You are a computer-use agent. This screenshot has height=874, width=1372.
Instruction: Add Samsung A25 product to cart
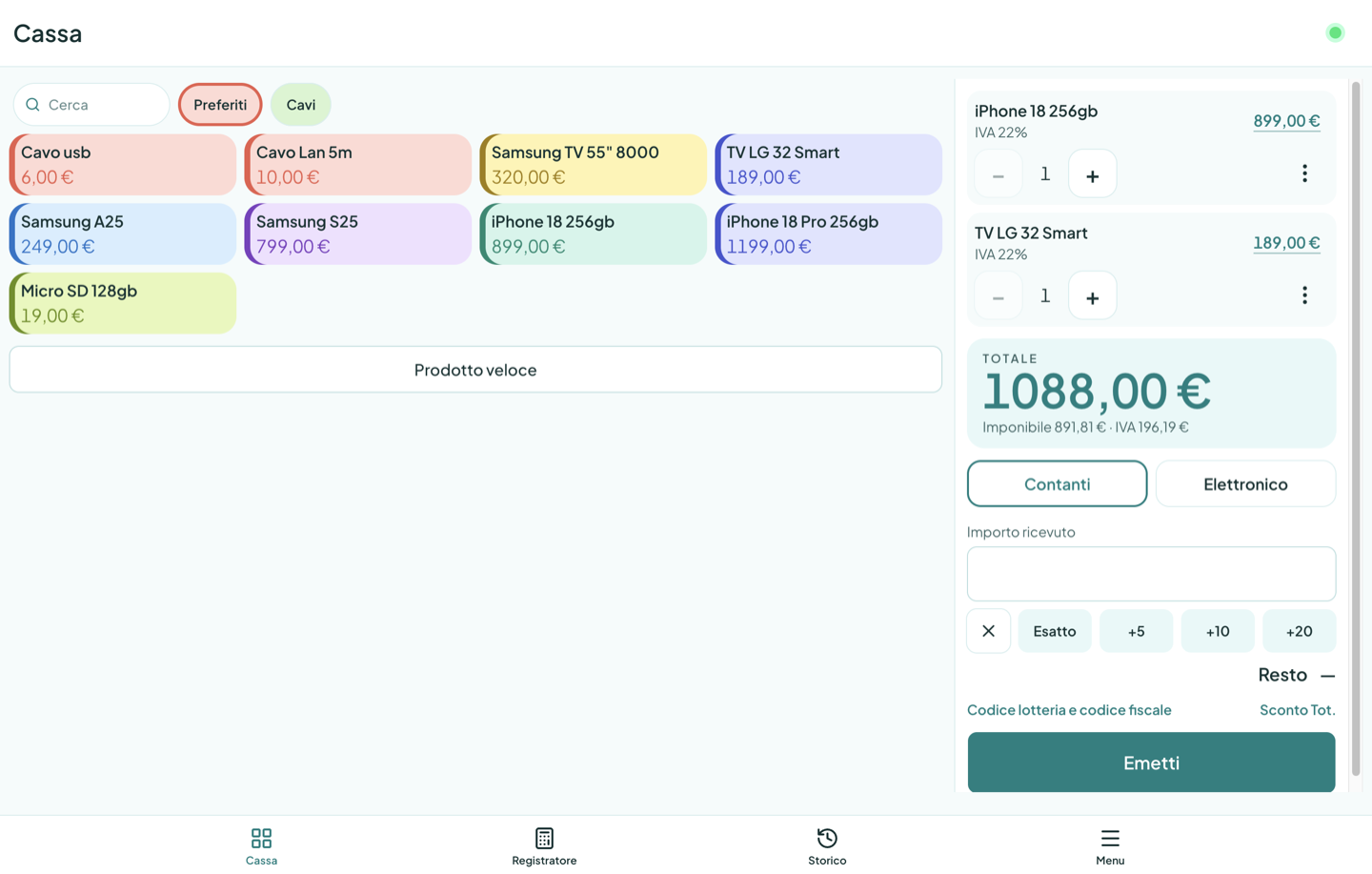pyautogui.click(x=123, y=234)
